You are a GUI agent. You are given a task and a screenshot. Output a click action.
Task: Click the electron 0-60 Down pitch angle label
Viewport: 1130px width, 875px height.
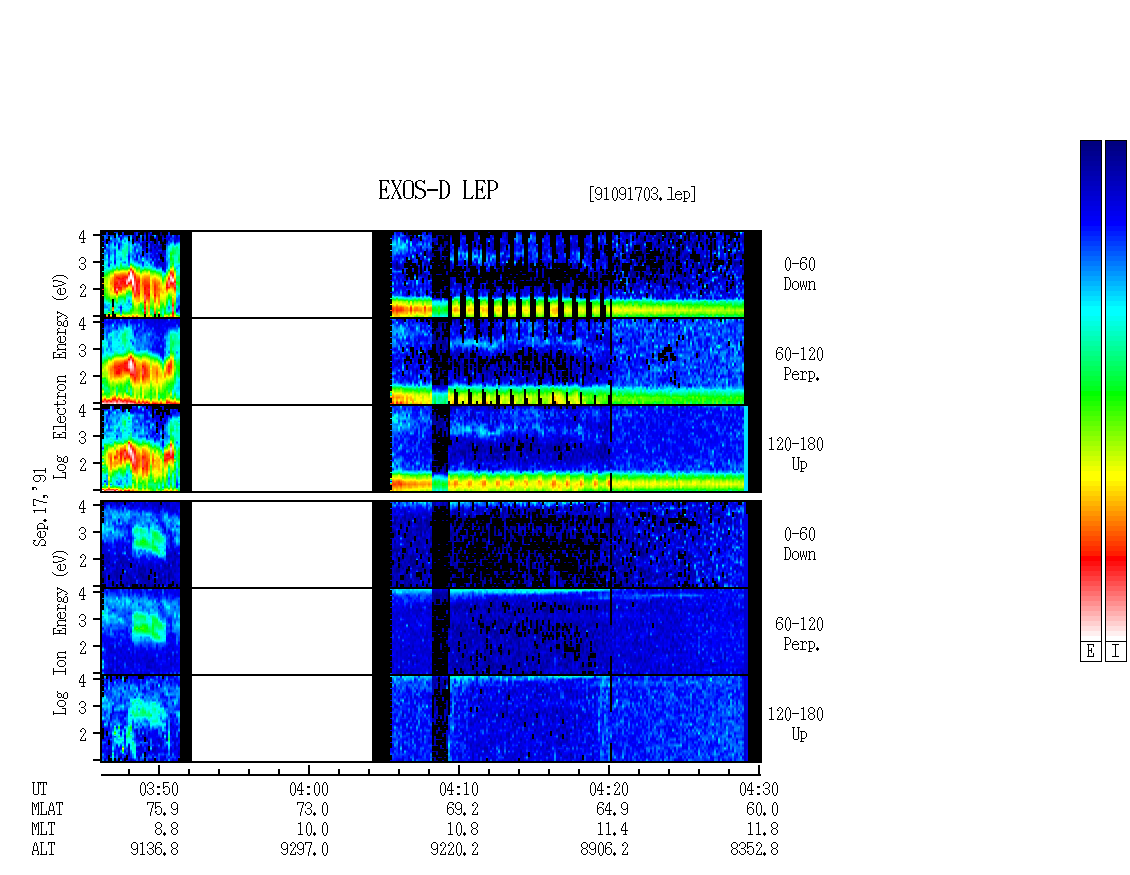[x=800, y=274]
